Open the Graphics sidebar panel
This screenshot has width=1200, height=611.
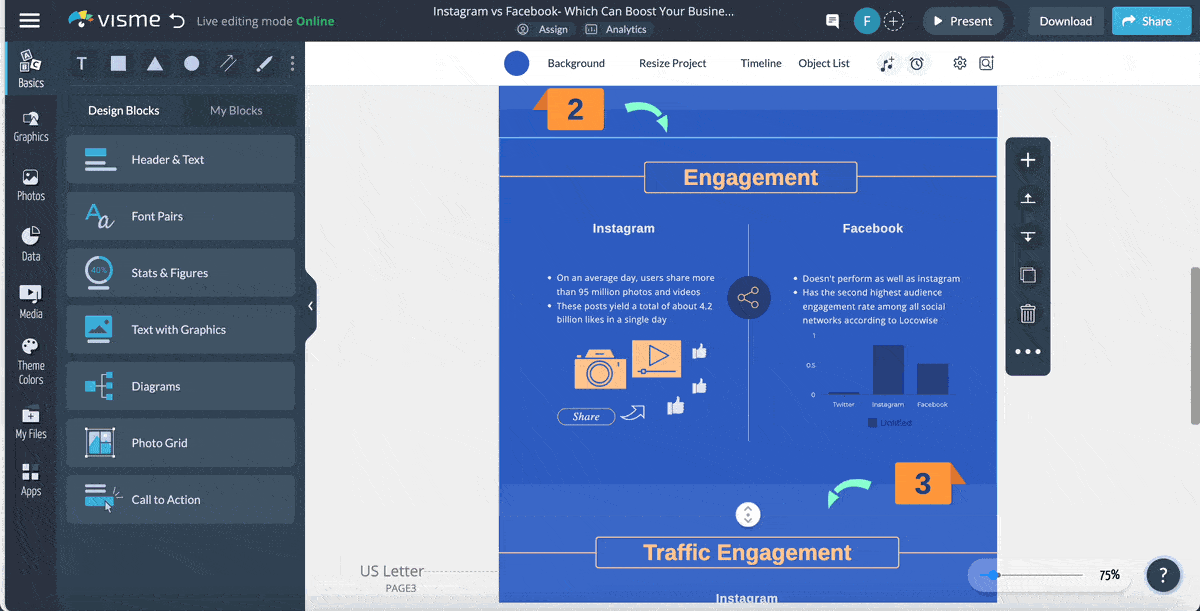(x=30, y=126)
